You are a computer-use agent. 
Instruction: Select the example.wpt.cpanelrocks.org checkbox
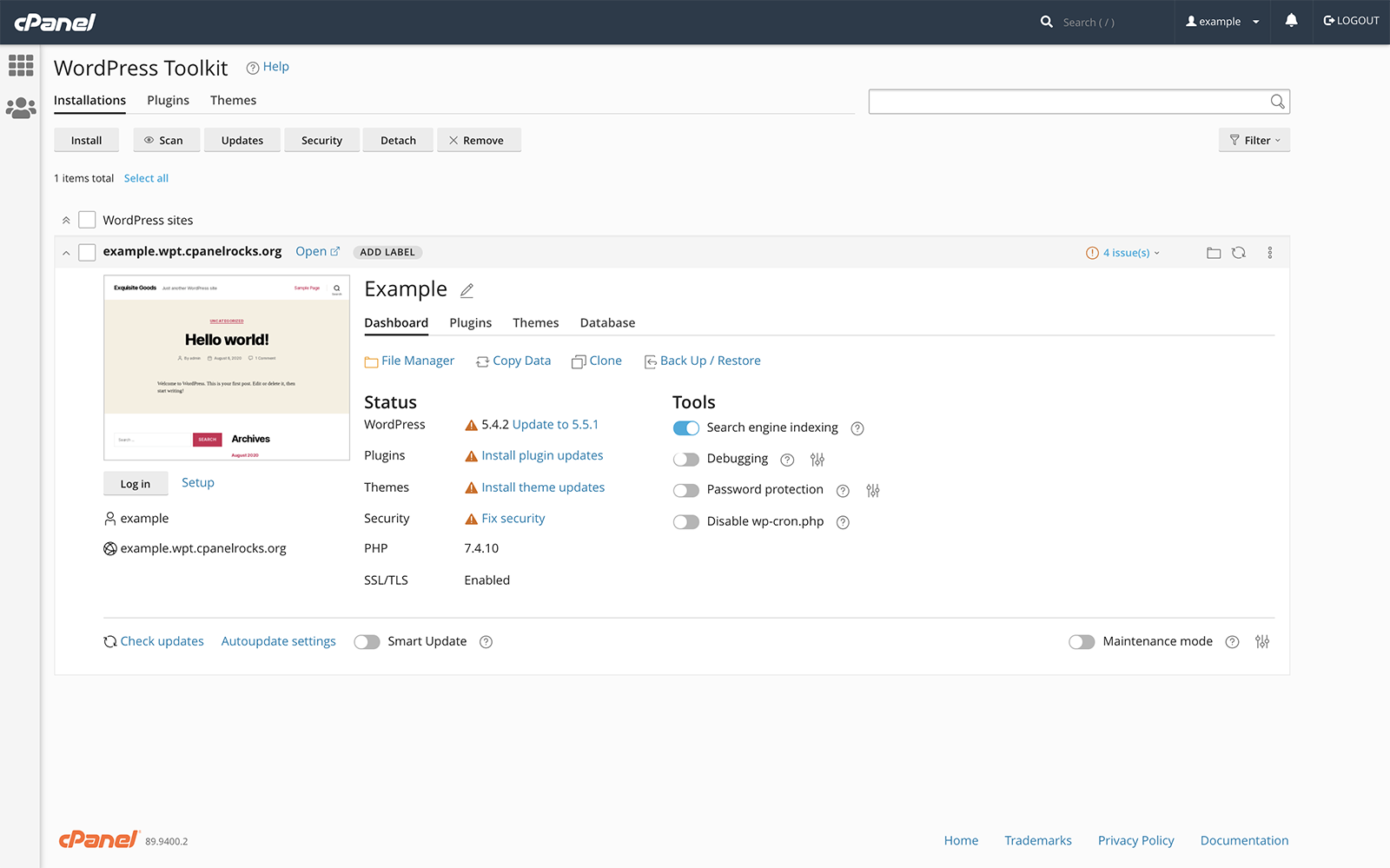87,252
